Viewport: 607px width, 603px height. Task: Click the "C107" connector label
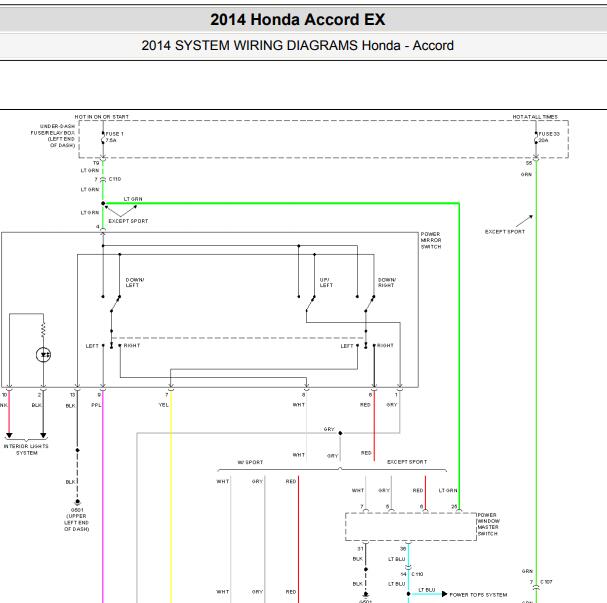point(546,582)
